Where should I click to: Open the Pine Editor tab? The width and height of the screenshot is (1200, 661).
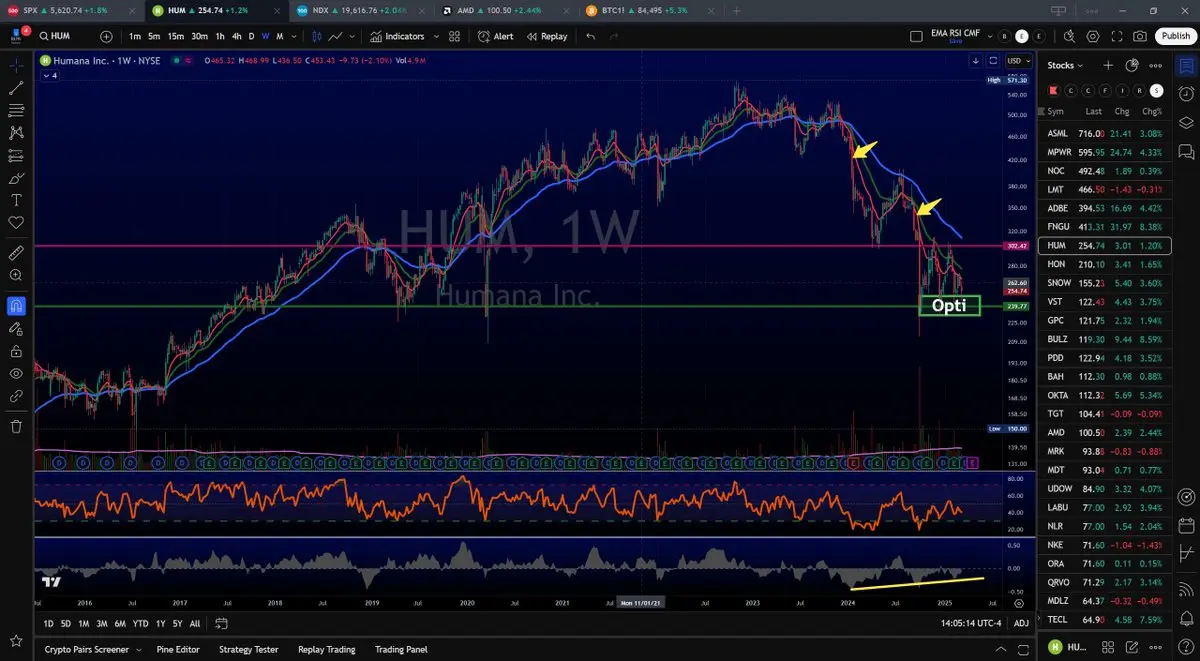(178, 649)
